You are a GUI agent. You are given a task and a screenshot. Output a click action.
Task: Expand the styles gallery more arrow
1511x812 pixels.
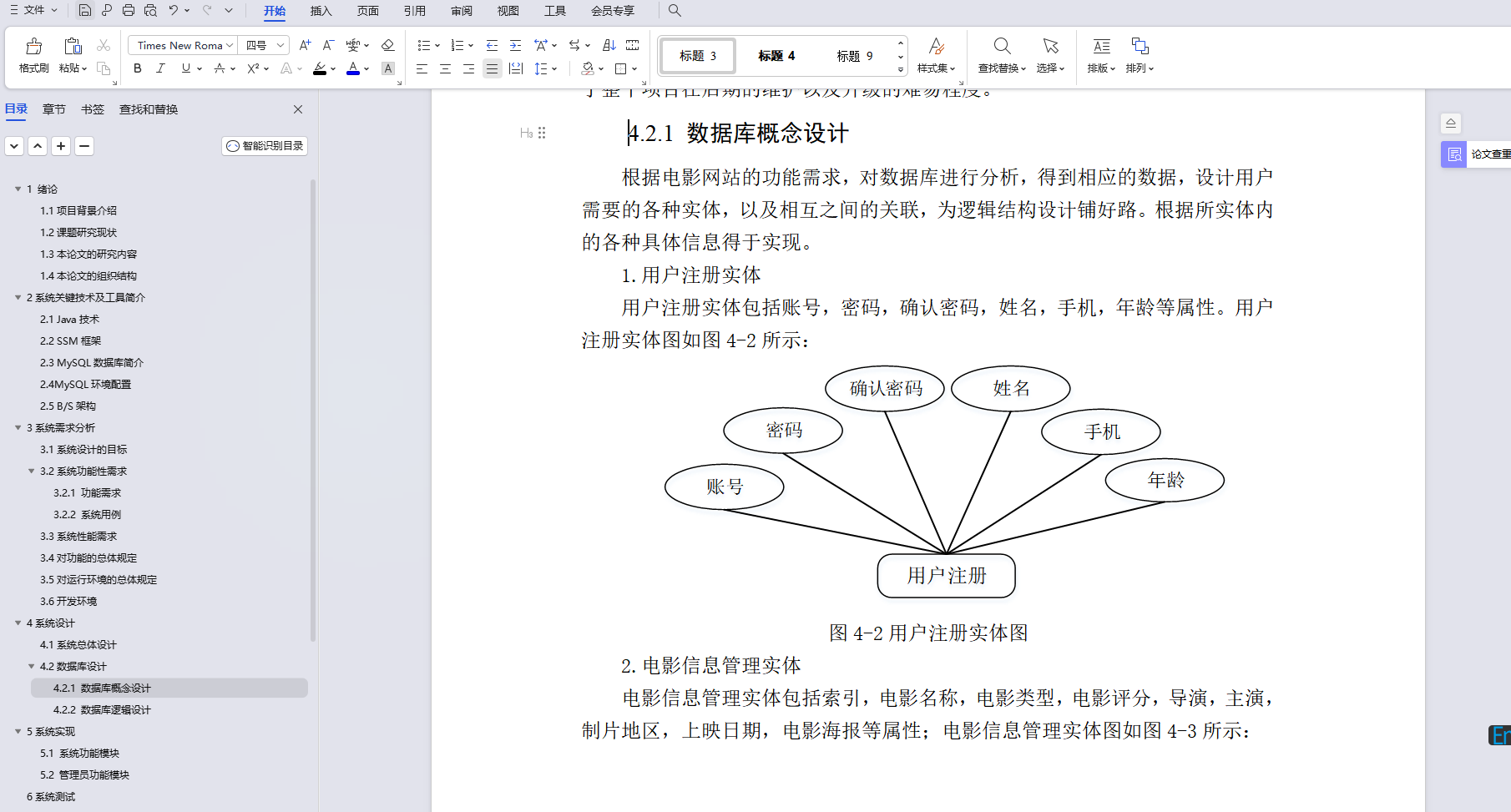coord(901,69)
